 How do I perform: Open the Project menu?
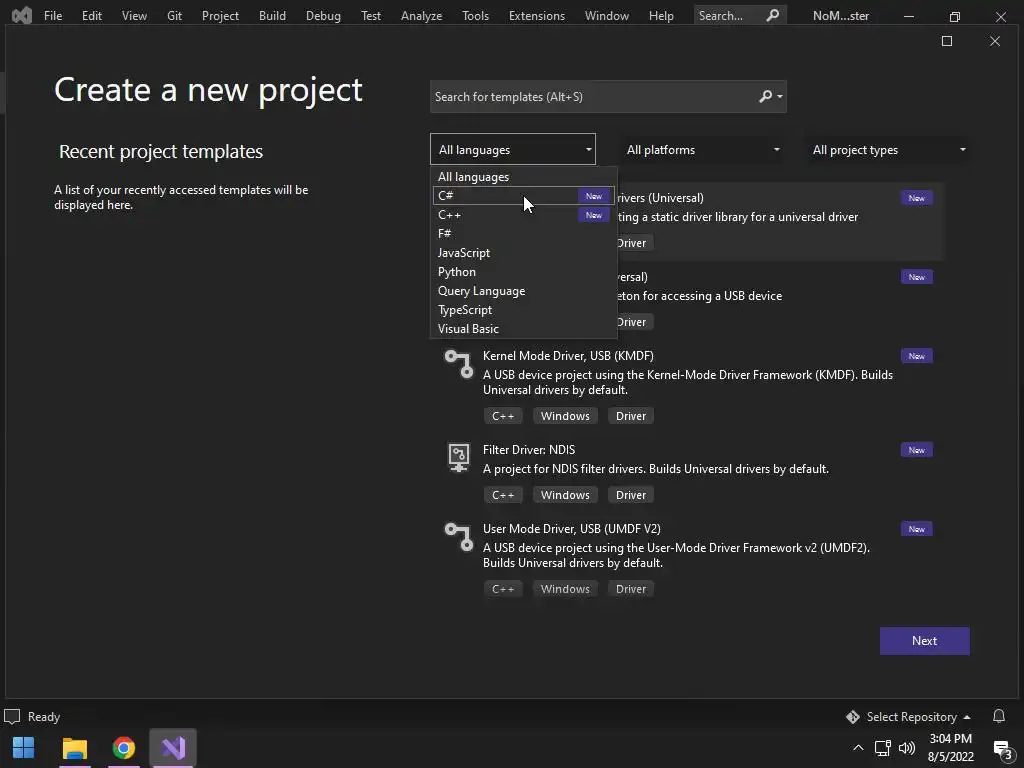click(220, 16)
